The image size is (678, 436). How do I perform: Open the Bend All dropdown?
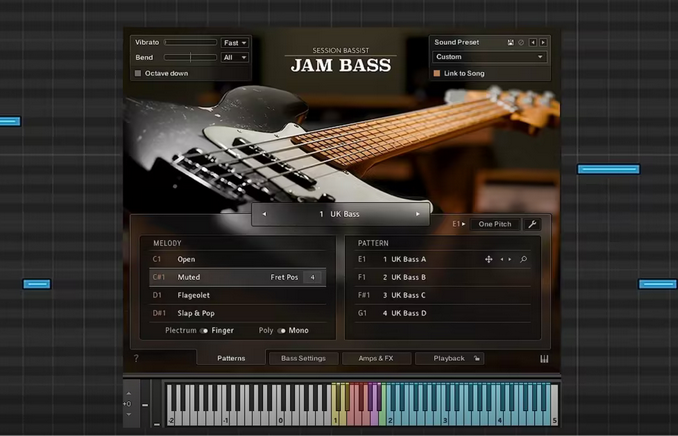coord(235,57)
